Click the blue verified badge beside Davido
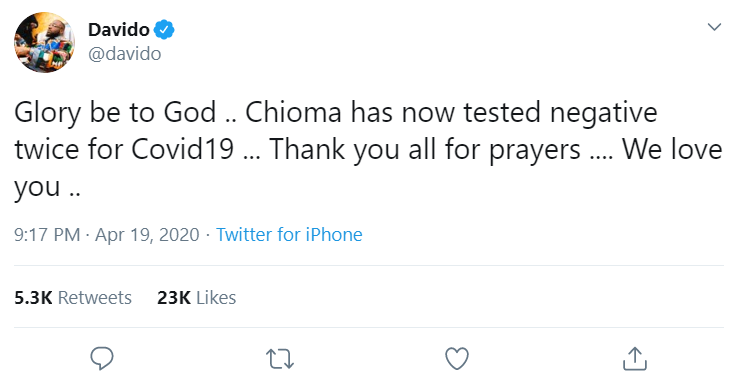742x389 pixels. pyautogui.click(x=164, y=30)
